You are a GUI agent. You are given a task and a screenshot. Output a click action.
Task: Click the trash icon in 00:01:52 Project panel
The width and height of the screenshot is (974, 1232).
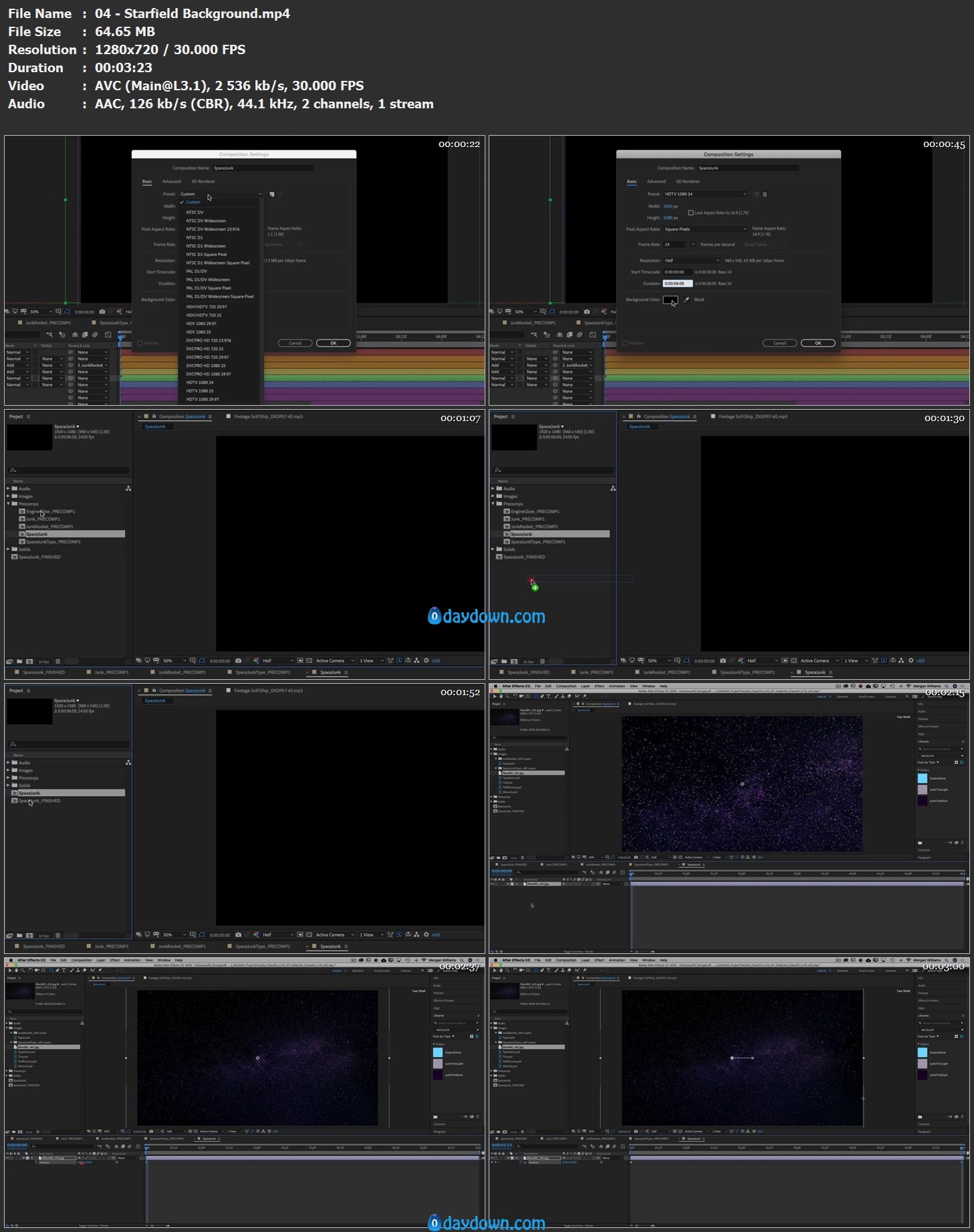pyautogui.click(x=57, y=936)
